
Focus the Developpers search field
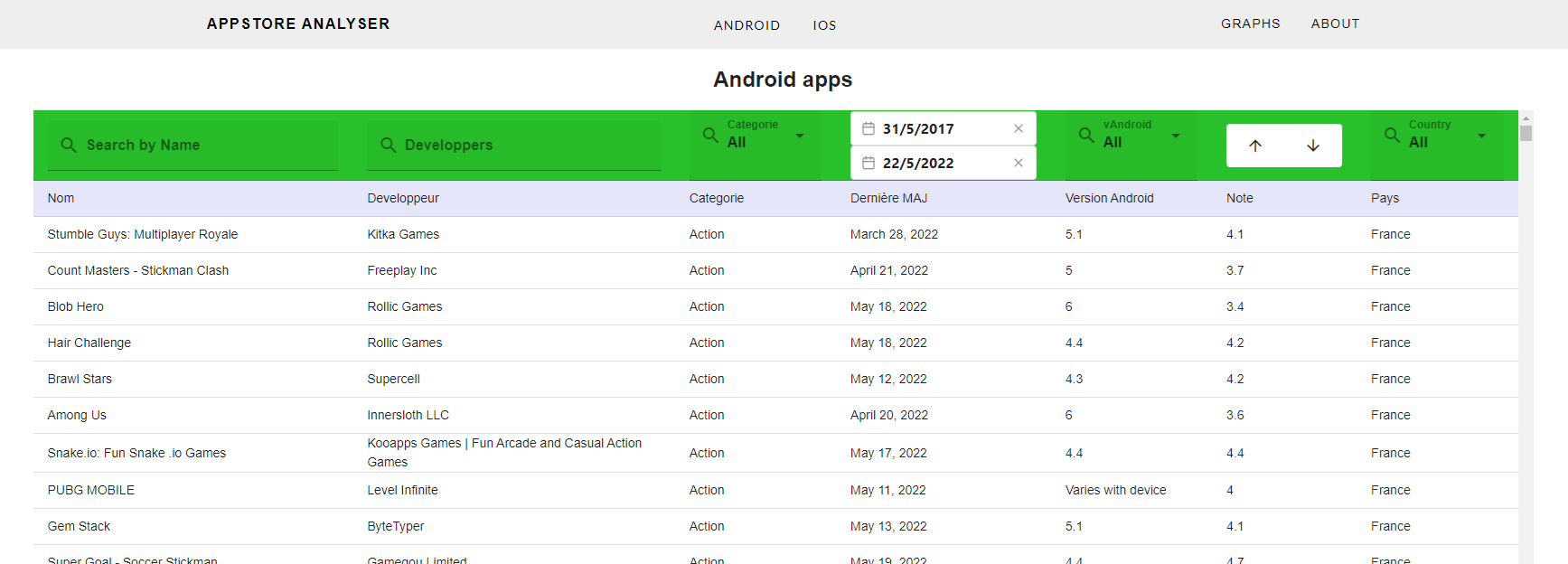click(513, 145)
